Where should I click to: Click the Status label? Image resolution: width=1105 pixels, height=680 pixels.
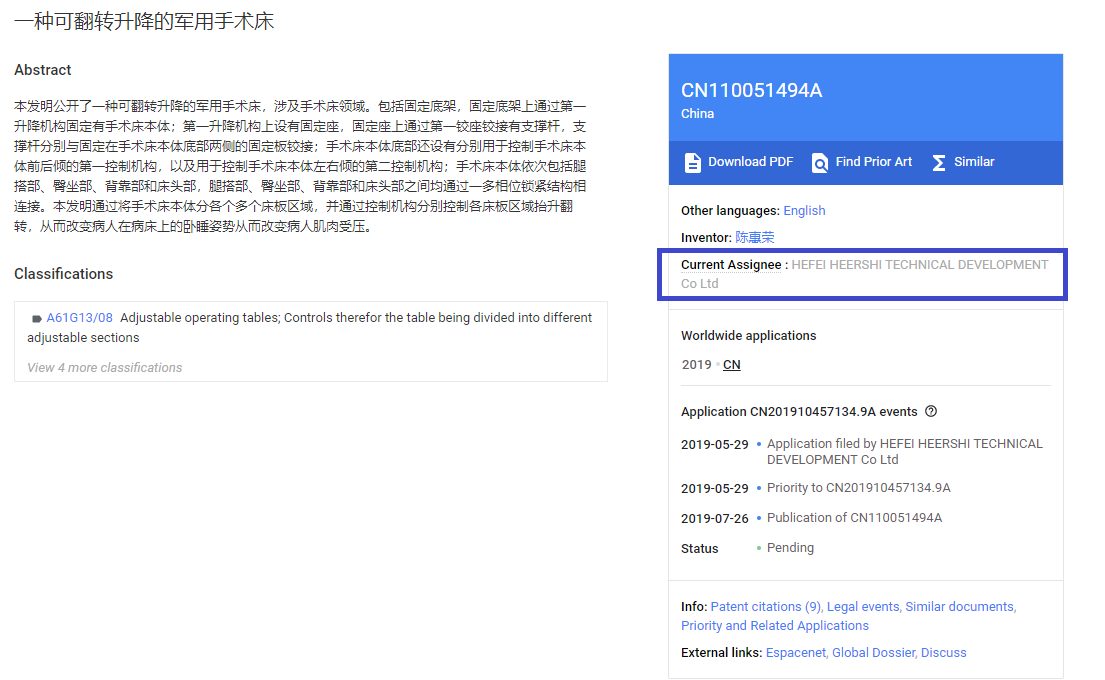pos(699,549)
